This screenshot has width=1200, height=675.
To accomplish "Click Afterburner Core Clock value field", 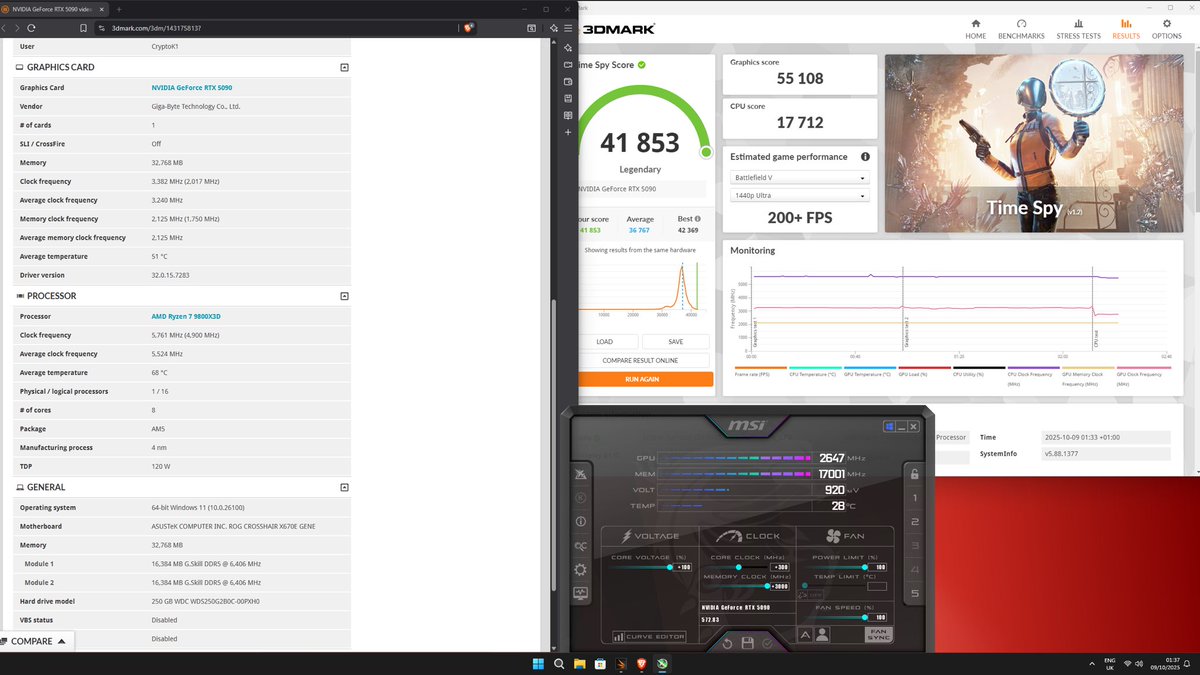I will click(781, 567).
